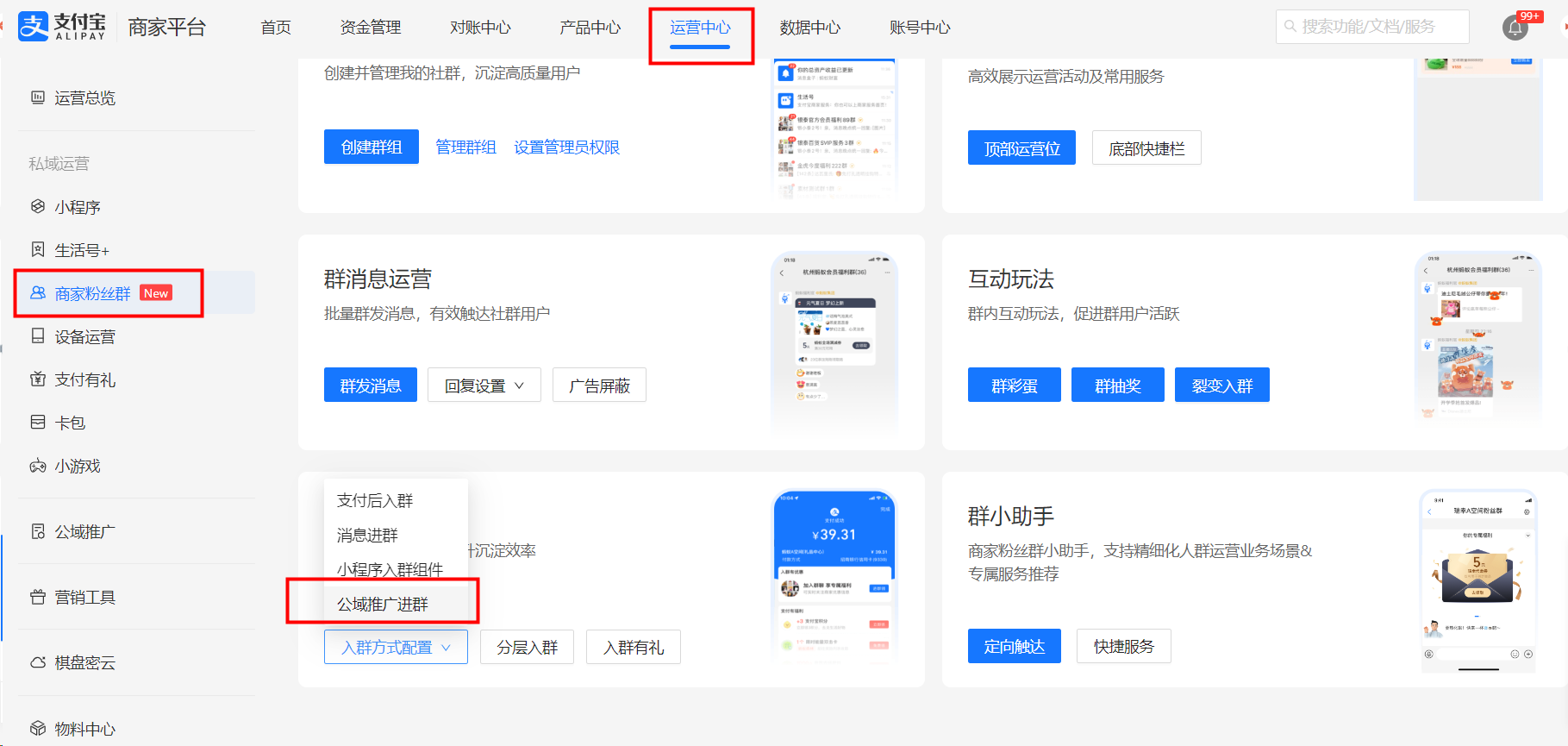Choose 支付后入群 from the dropdown list
The image size is (1568, 746).
pos(375,500)
